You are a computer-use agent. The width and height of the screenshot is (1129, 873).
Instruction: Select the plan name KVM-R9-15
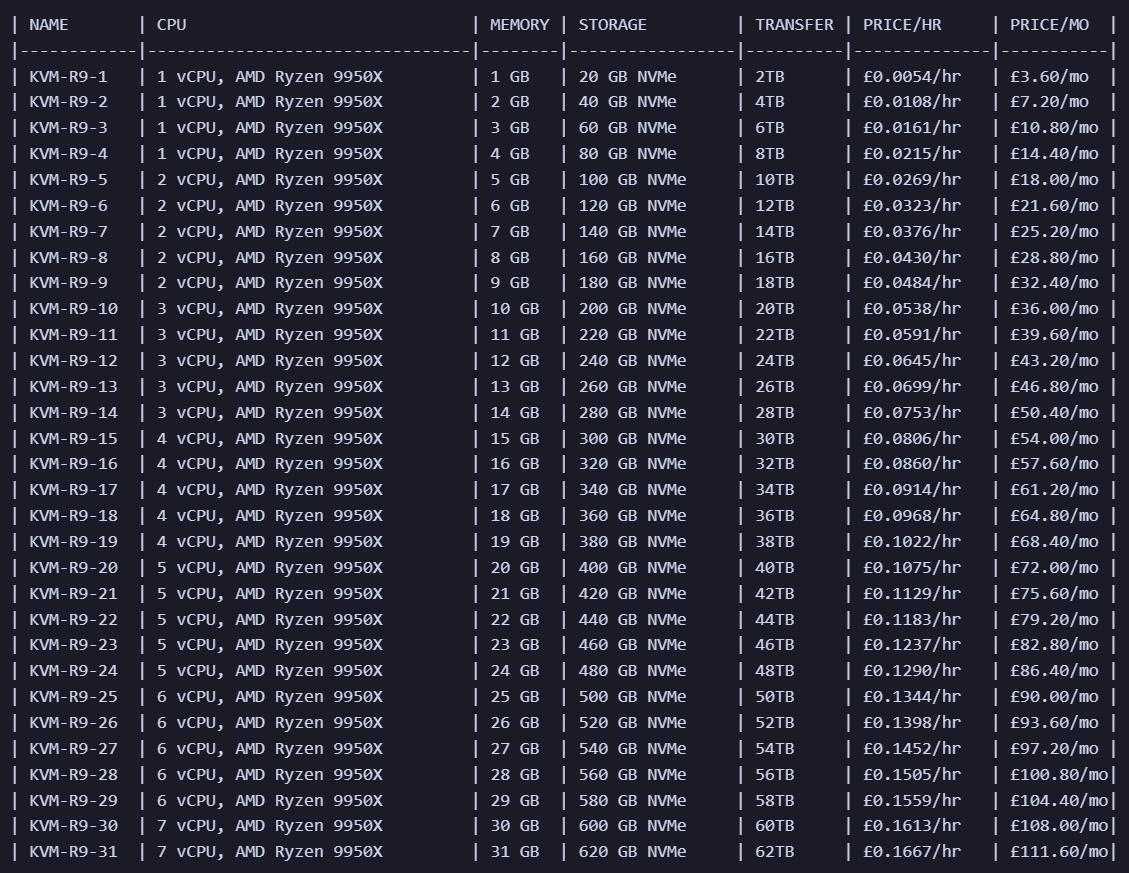click(x=73, y=438)
